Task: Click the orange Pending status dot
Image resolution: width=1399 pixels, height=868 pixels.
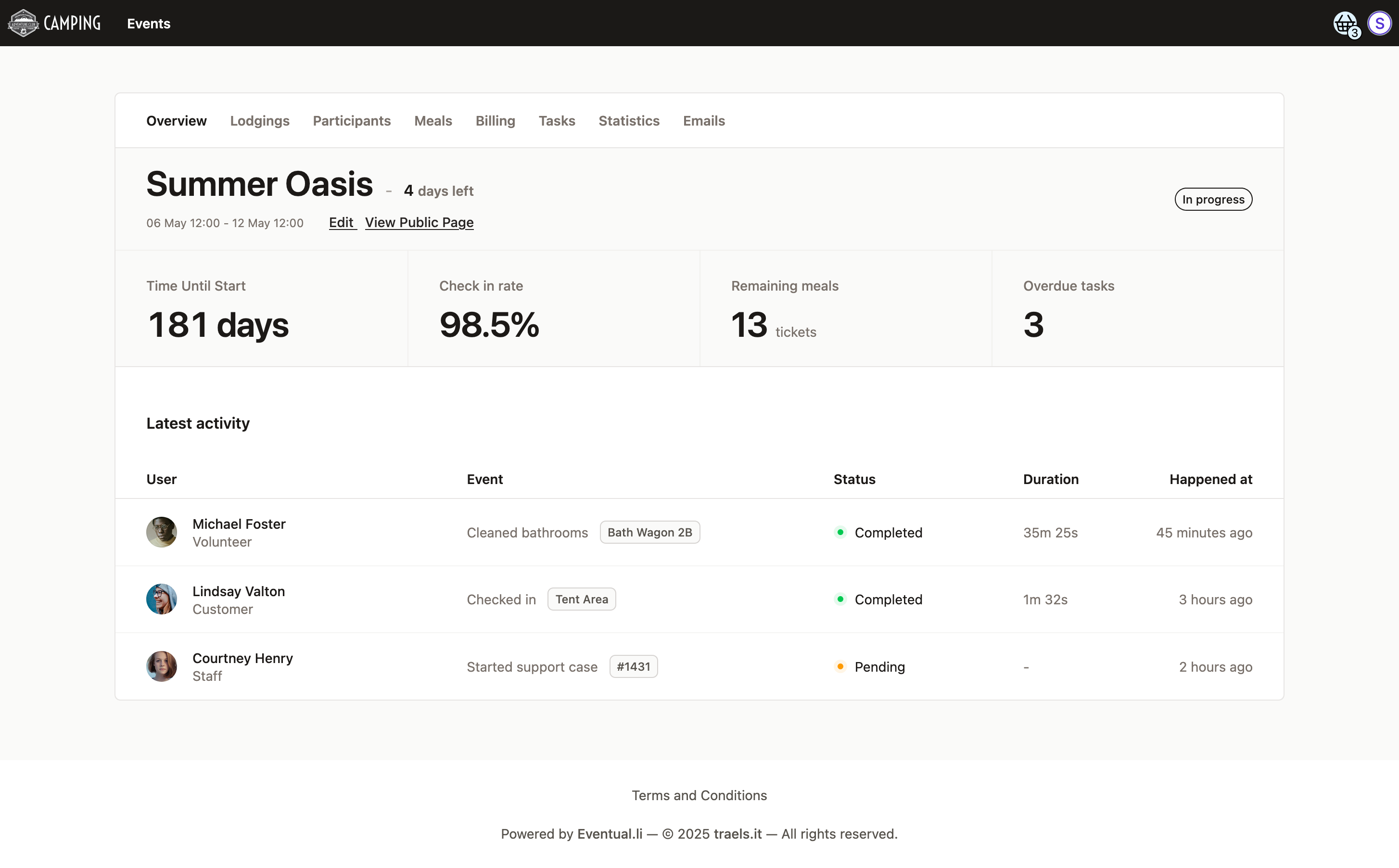Action: coord(840,666)
